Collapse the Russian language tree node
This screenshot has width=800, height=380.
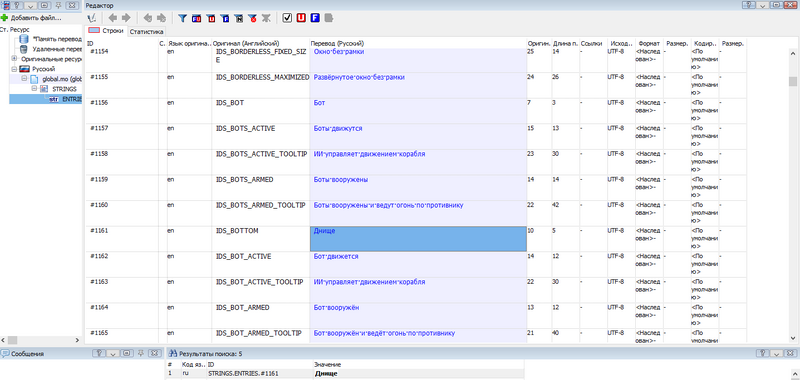coord(14,69)
